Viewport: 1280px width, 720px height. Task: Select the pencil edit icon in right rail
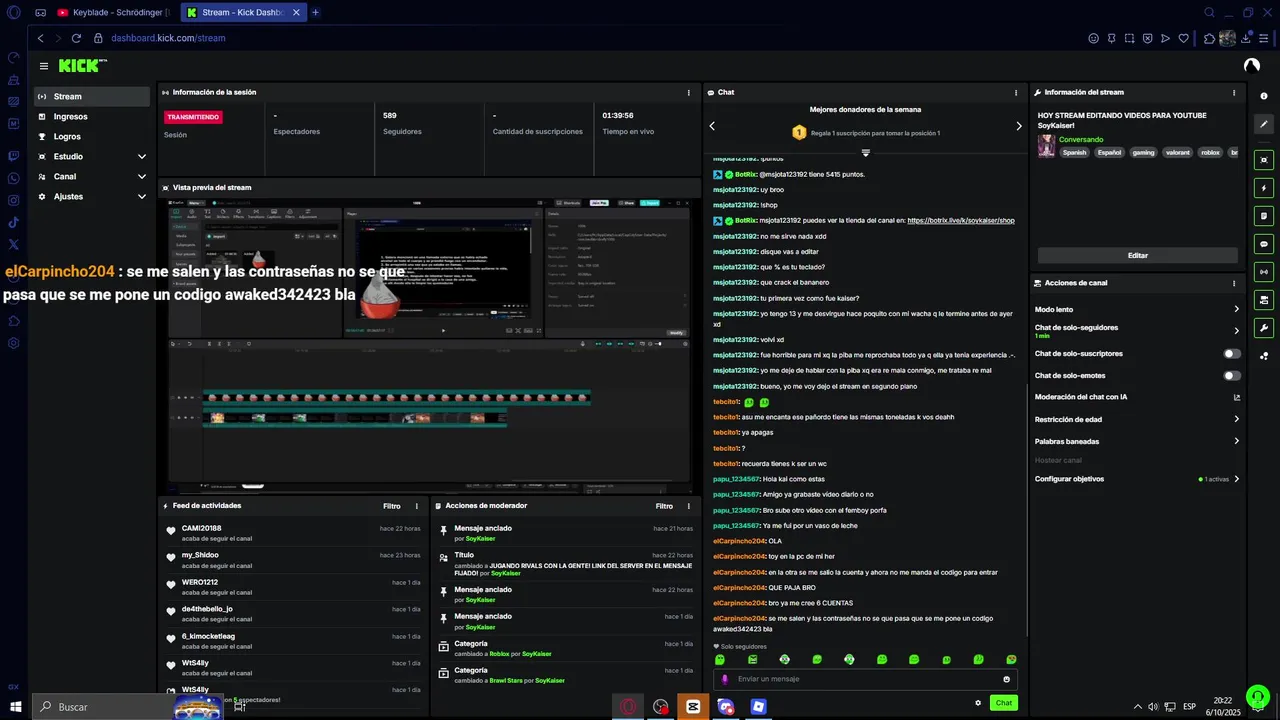tap(1264, 125)
